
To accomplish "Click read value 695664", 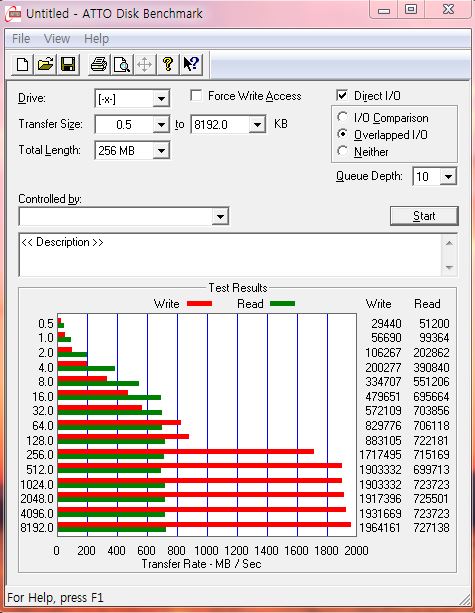I will point(431,397).
